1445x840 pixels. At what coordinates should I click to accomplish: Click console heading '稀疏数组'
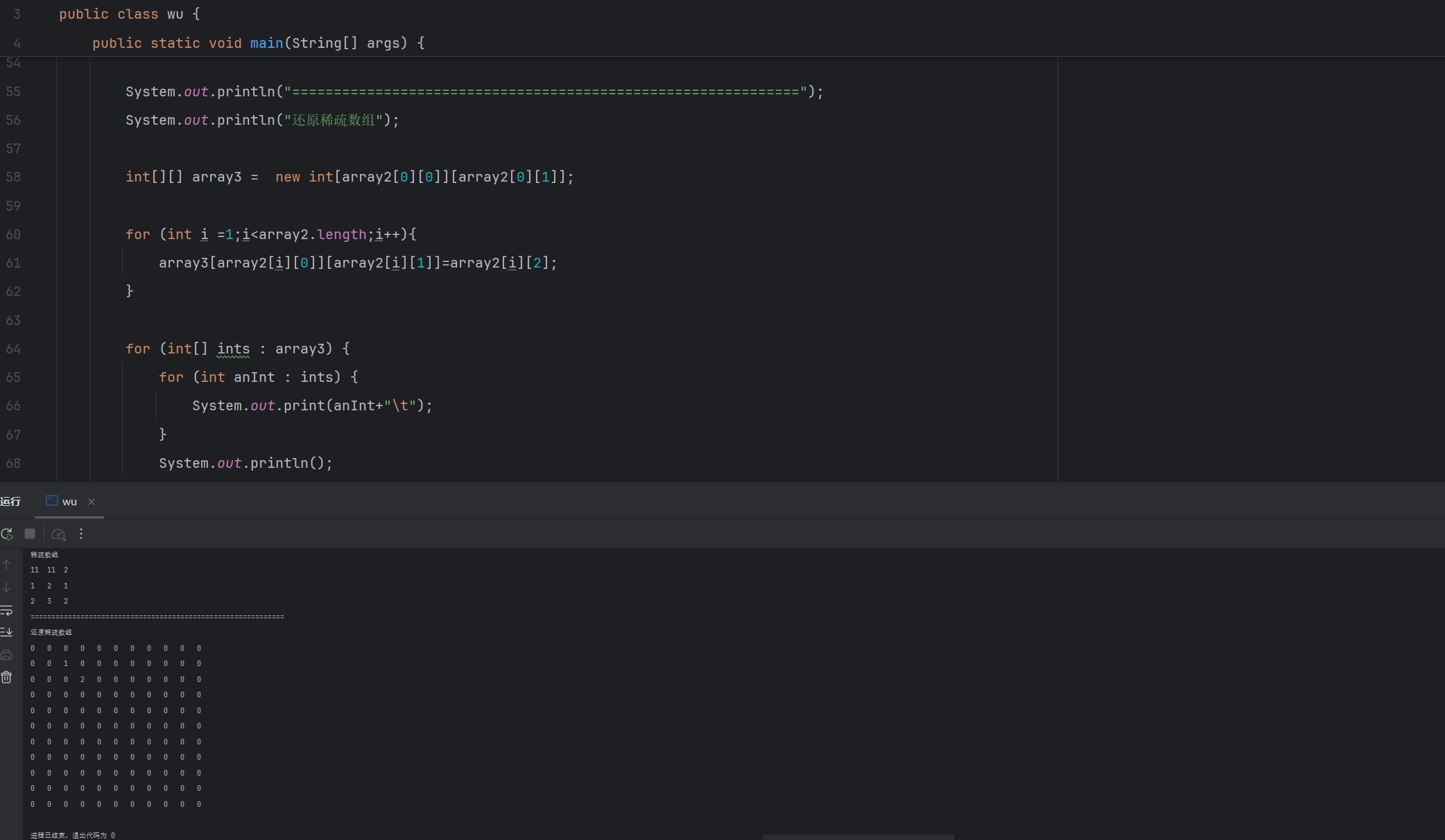coord(44,554)
